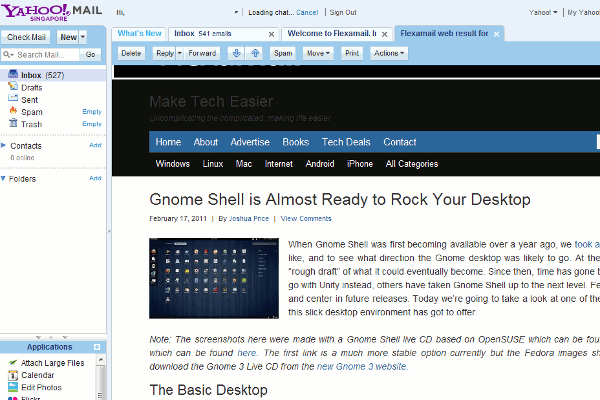Screen dimensions: 600x400
Task: Click the Trash bin icon
Action: pos(11,124)
